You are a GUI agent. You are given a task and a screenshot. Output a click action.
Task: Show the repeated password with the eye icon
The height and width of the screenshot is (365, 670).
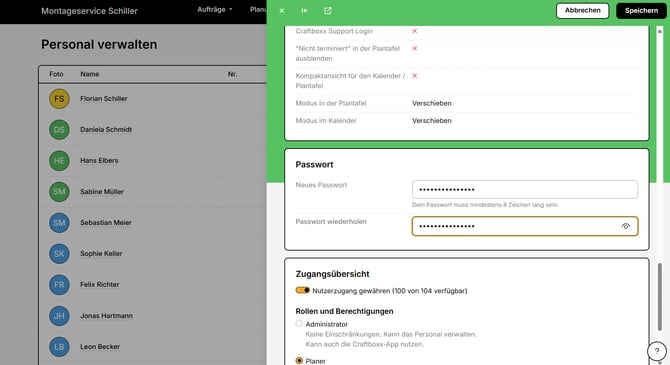[626, 226]
